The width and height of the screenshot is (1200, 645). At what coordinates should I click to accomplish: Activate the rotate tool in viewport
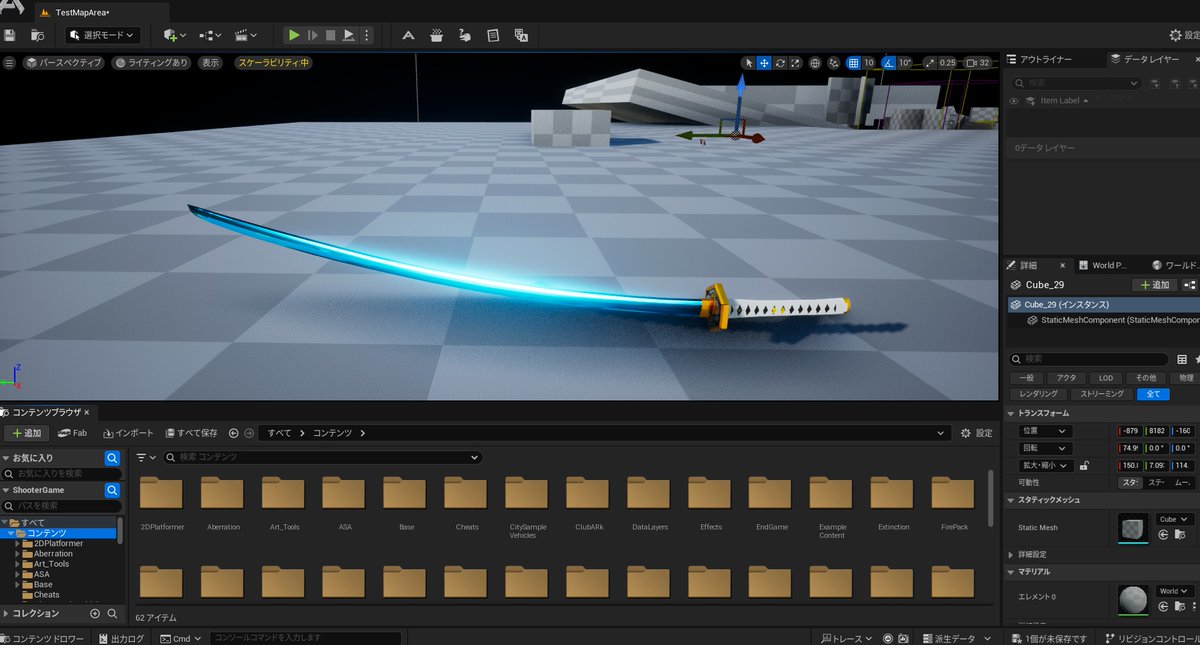coord(779,62)
